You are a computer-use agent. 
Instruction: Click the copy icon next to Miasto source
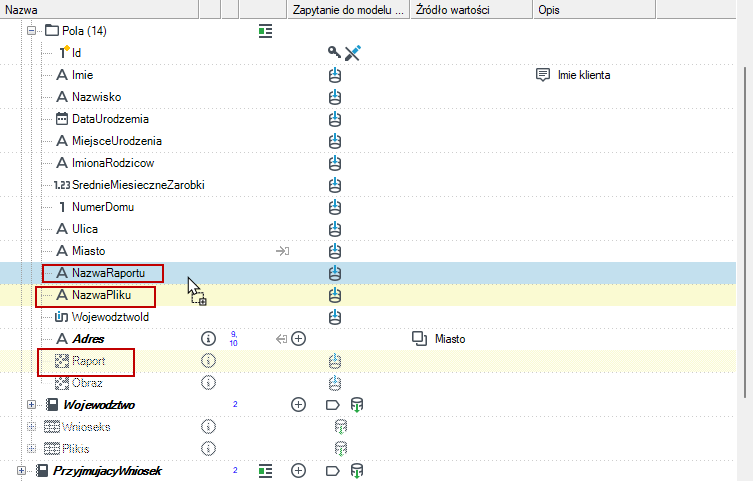(420, 339)
